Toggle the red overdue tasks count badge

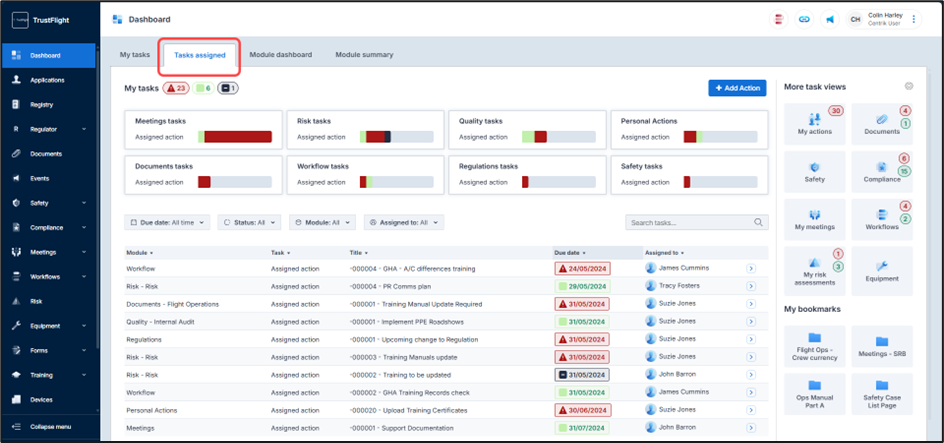point(176,88)
